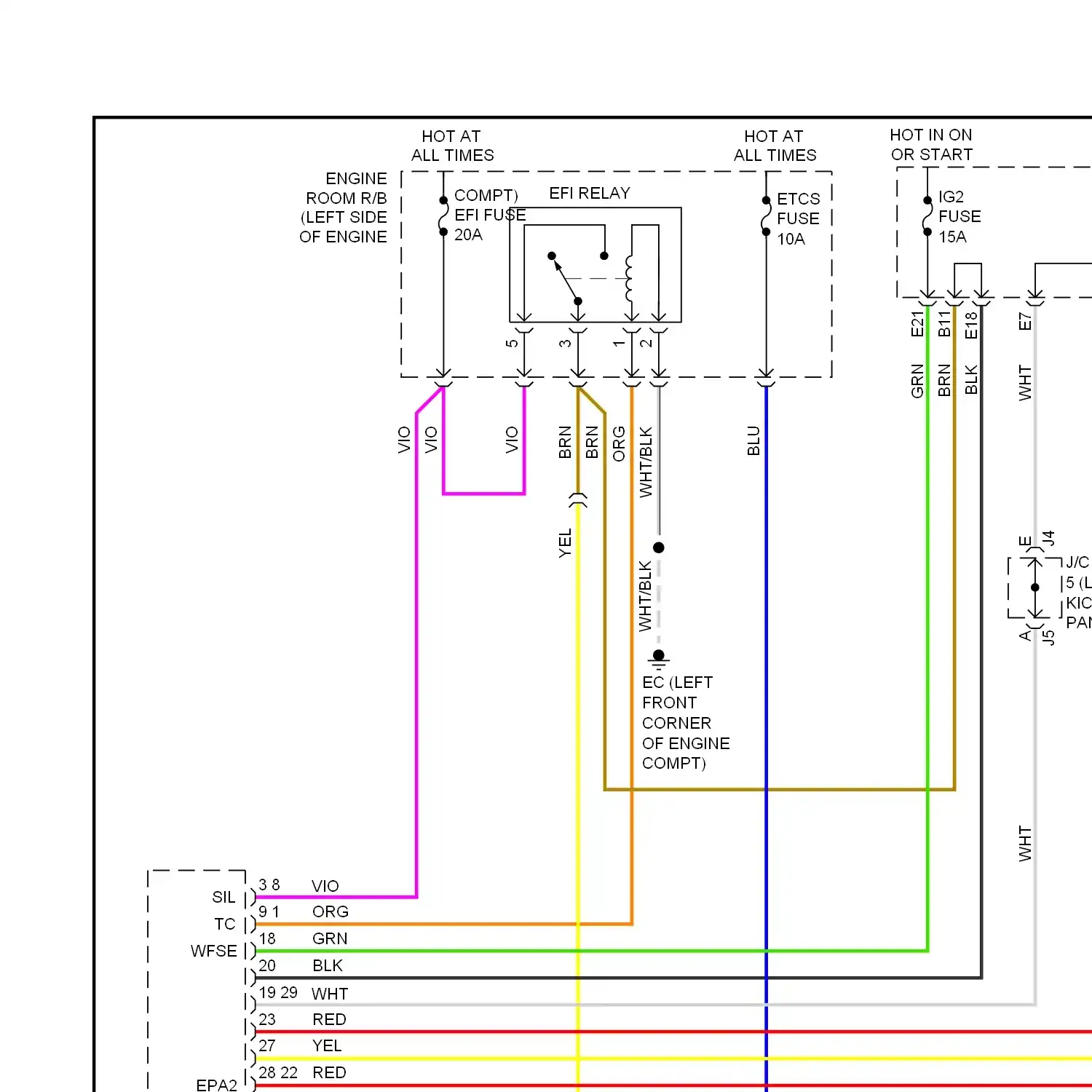Click the vertical BLU wire label
Image resolution: width=1092 pixels, height=1092 pixels.
(x=753, y=441)
